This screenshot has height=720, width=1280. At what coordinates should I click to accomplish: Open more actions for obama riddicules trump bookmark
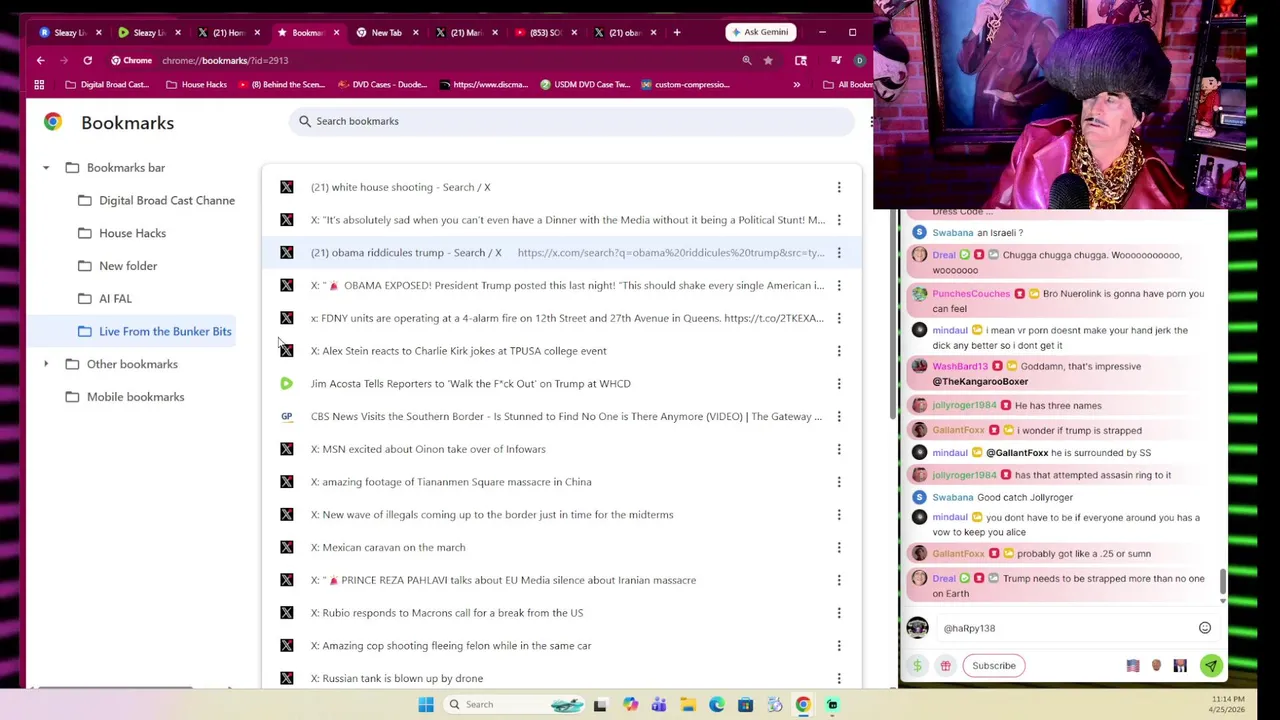point(839,253)
